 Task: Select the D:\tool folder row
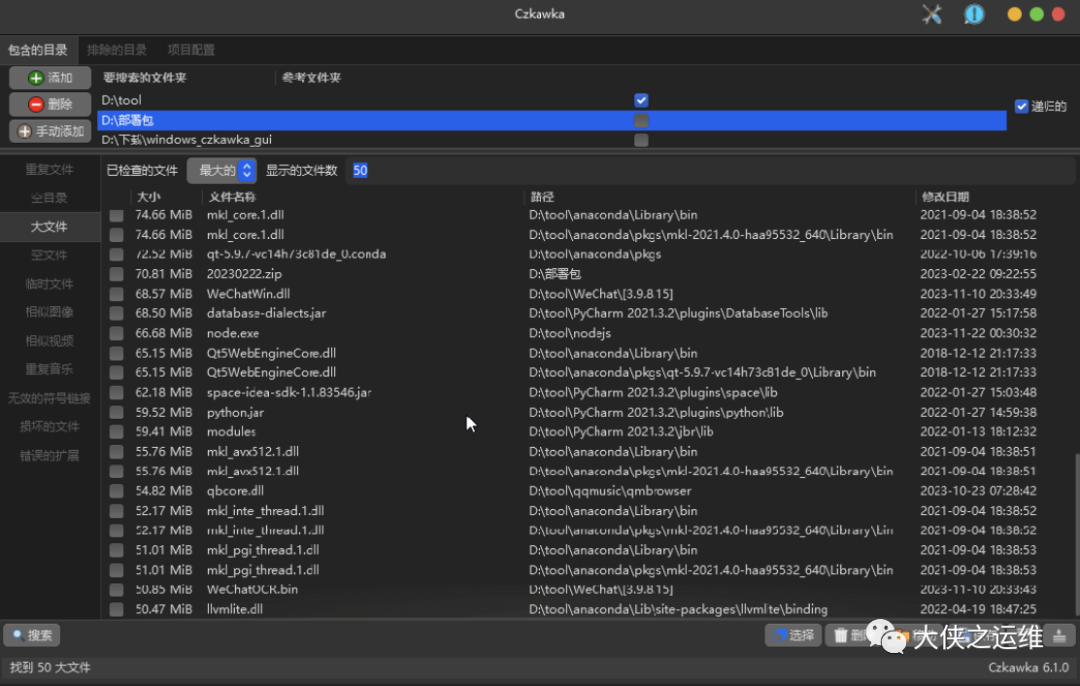pyautogui.click(x=551, y=101)
